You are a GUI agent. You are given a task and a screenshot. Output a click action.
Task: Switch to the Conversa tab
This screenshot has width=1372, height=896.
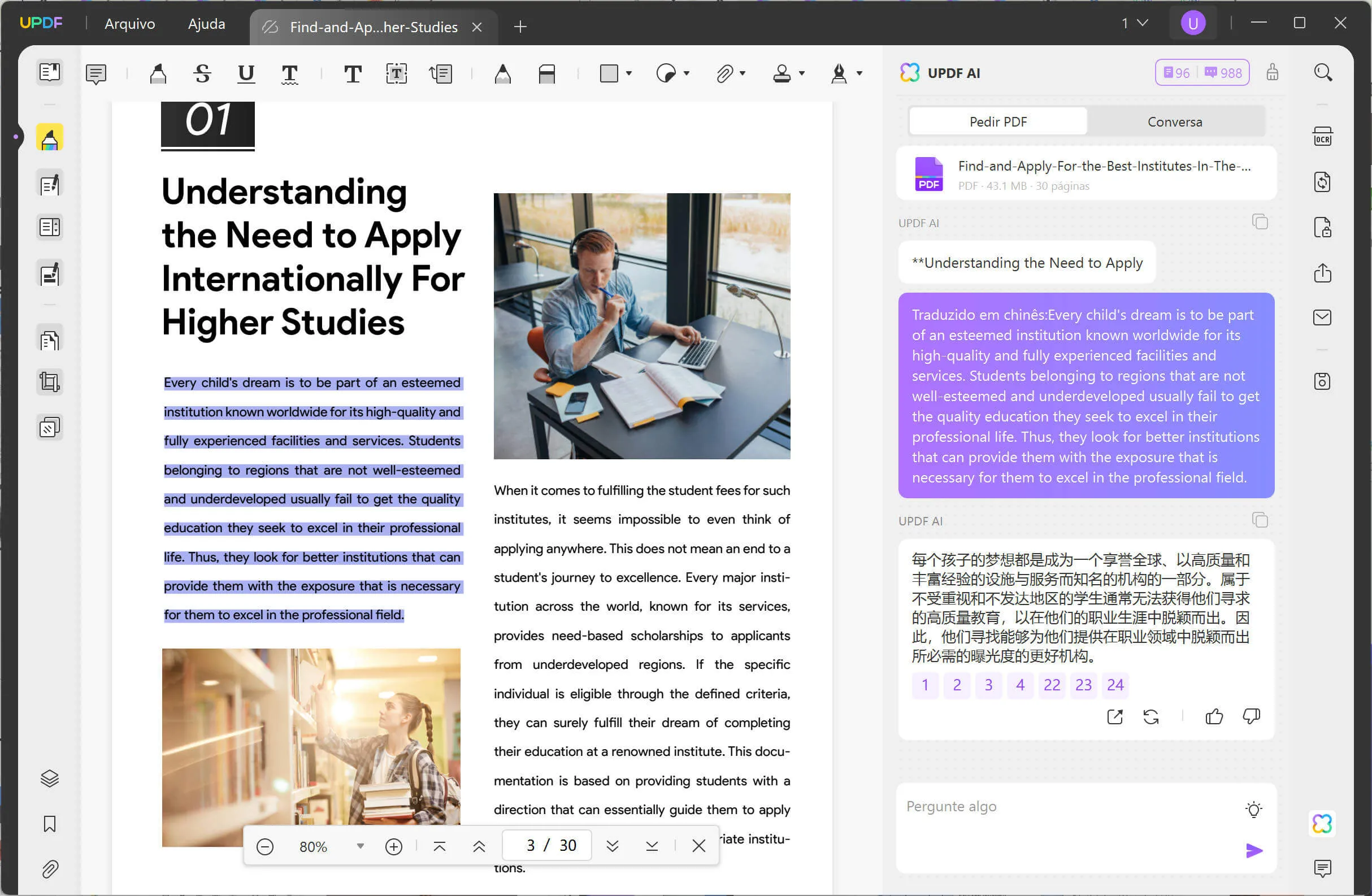coord(1175,121)
